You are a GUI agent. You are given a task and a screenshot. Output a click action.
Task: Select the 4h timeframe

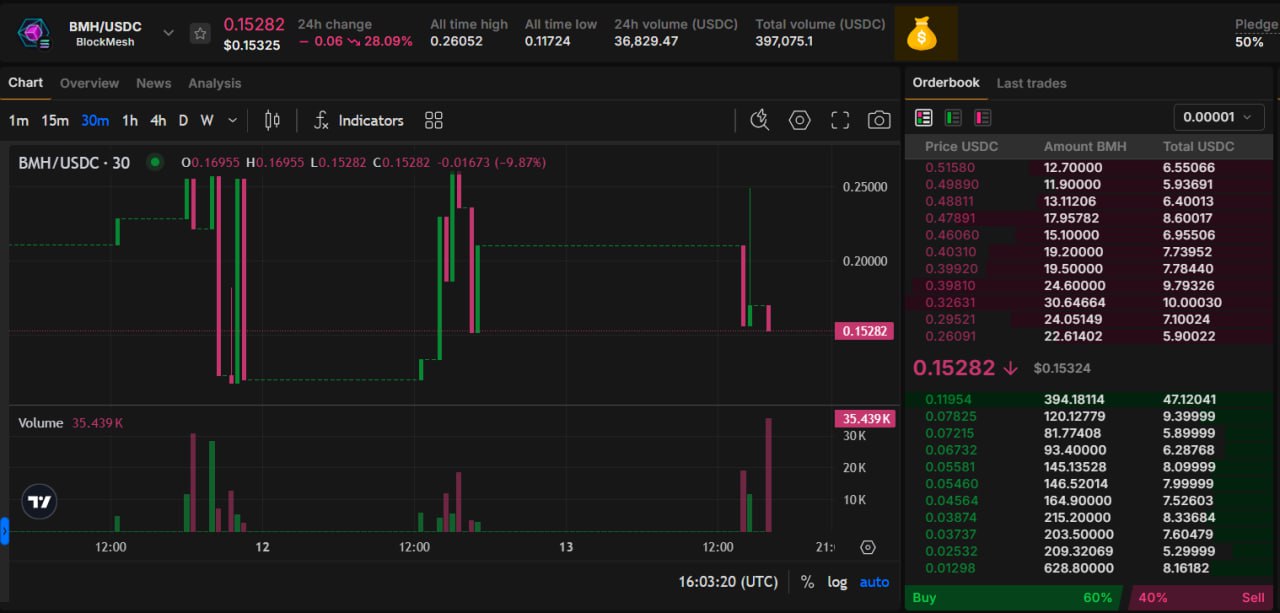(158, 120)
